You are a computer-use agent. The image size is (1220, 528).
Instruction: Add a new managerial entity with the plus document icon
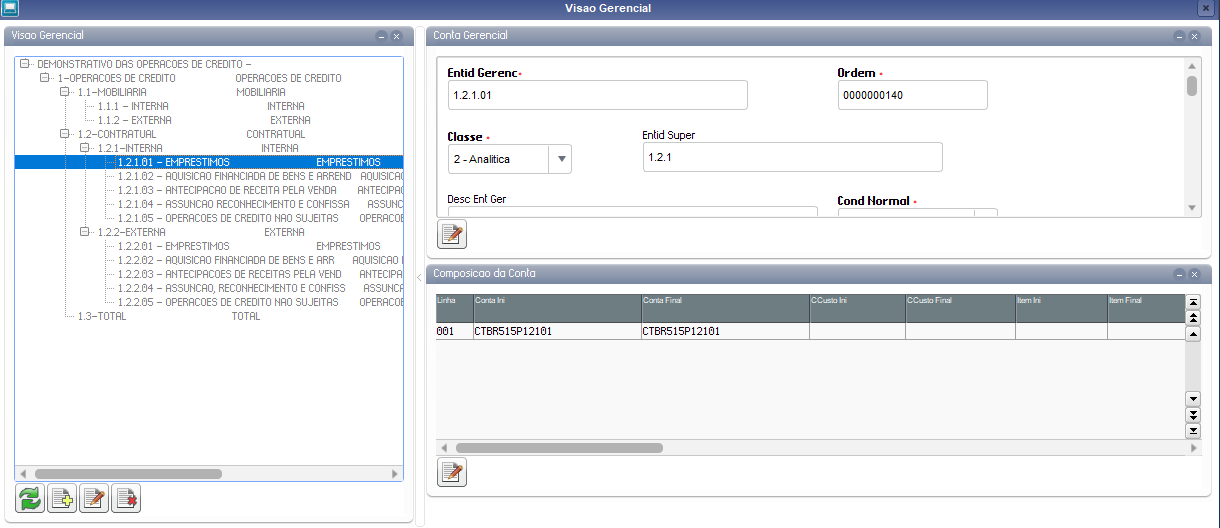point(62,498)
